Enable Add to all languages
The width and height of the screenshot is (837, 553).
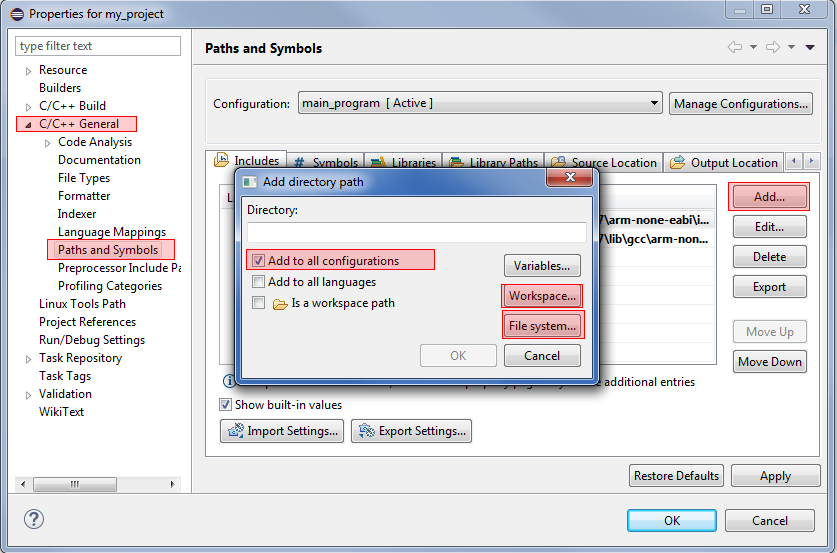click(258, 282)
